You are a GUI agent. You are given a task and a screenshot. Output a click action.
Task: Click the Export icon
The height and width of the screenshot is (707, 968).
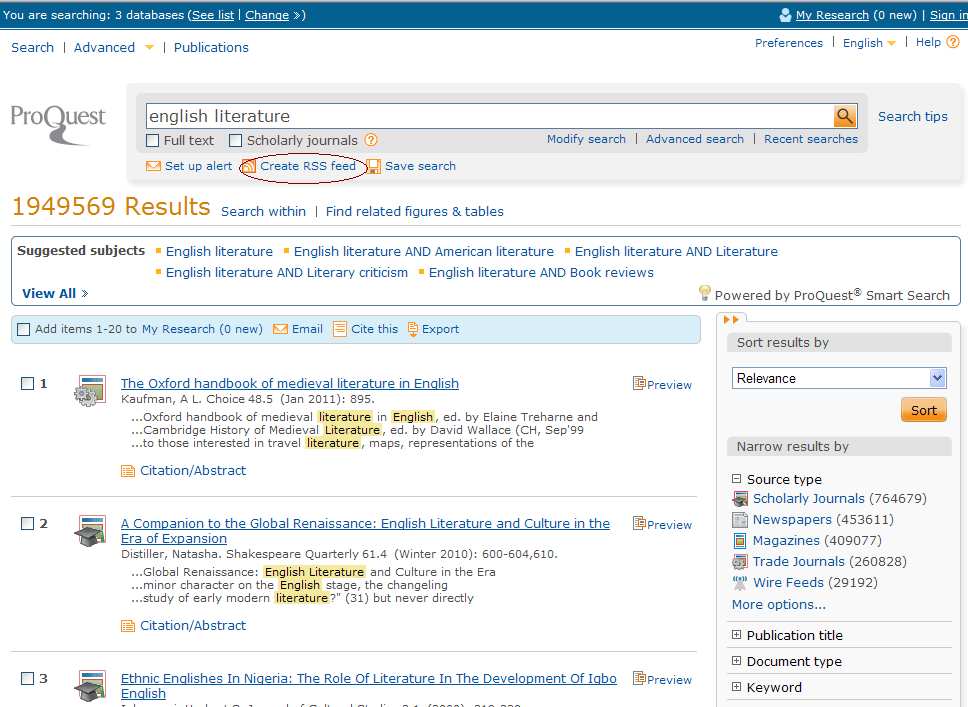413,329
